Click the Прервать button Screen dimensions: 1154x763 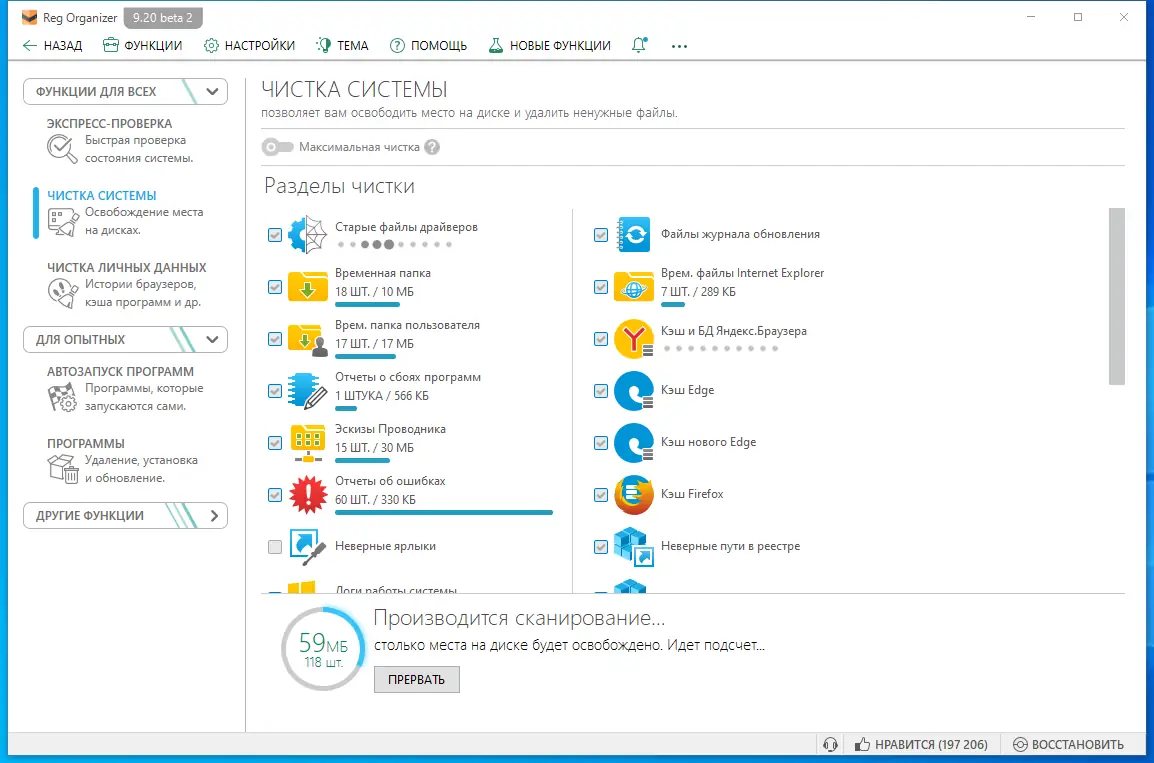click(x=417, y=679)
